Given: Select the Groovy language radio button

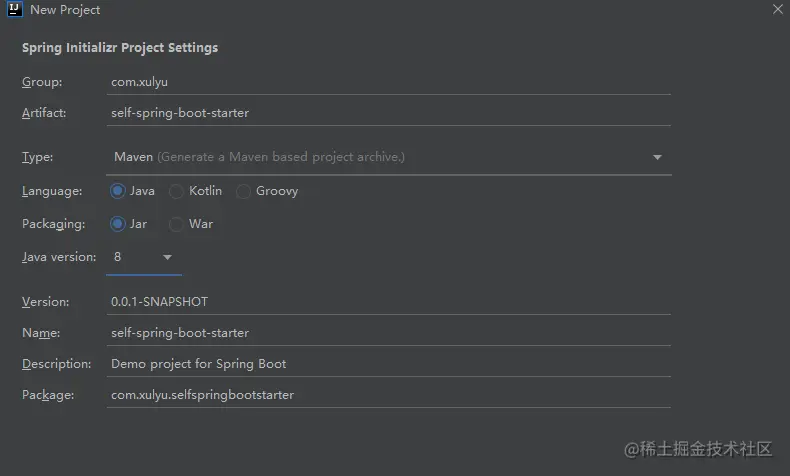Looking at the screenshot, I should click(244, 191).
